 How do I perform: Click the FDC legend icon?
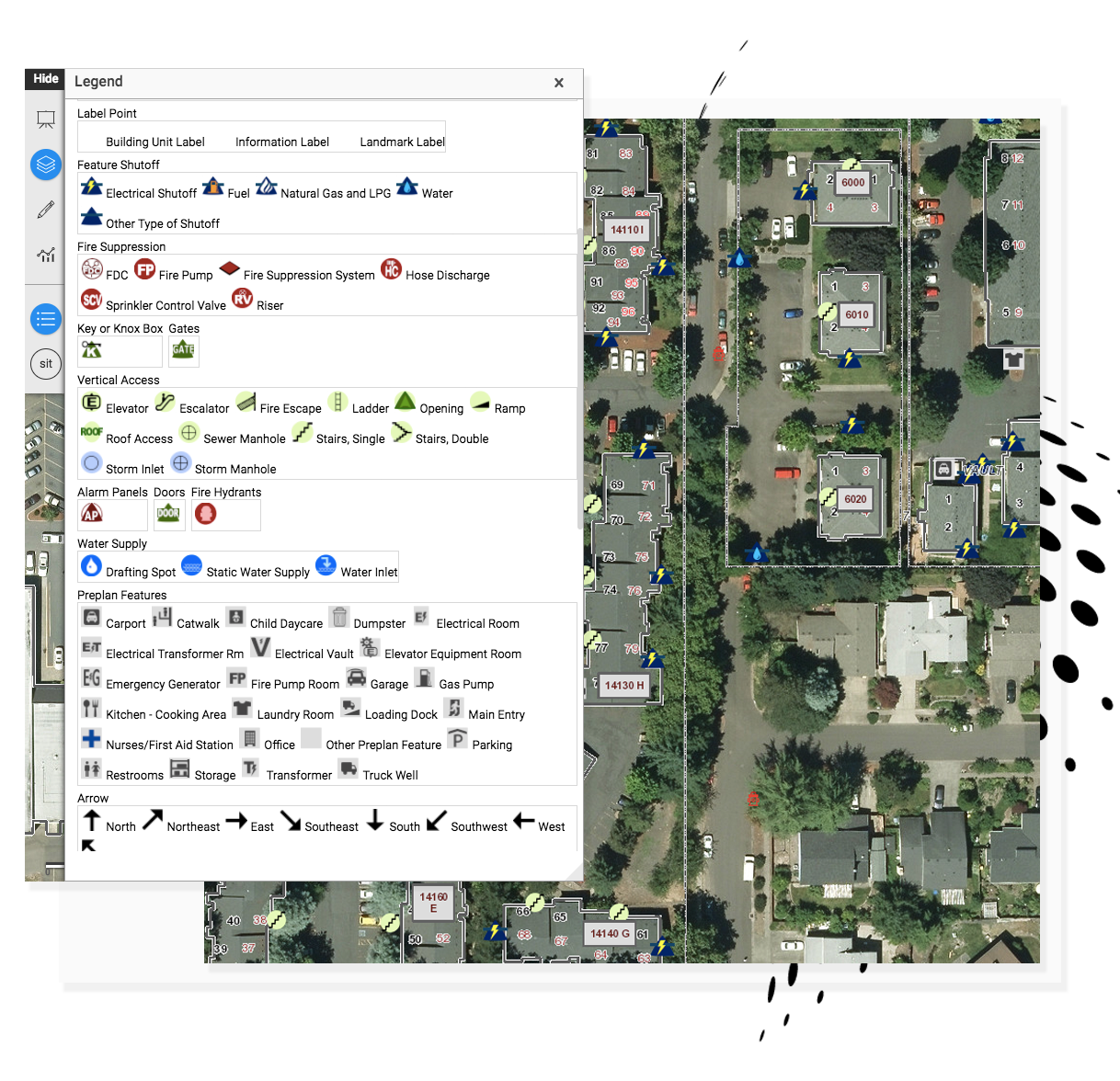tap(92, 268)
